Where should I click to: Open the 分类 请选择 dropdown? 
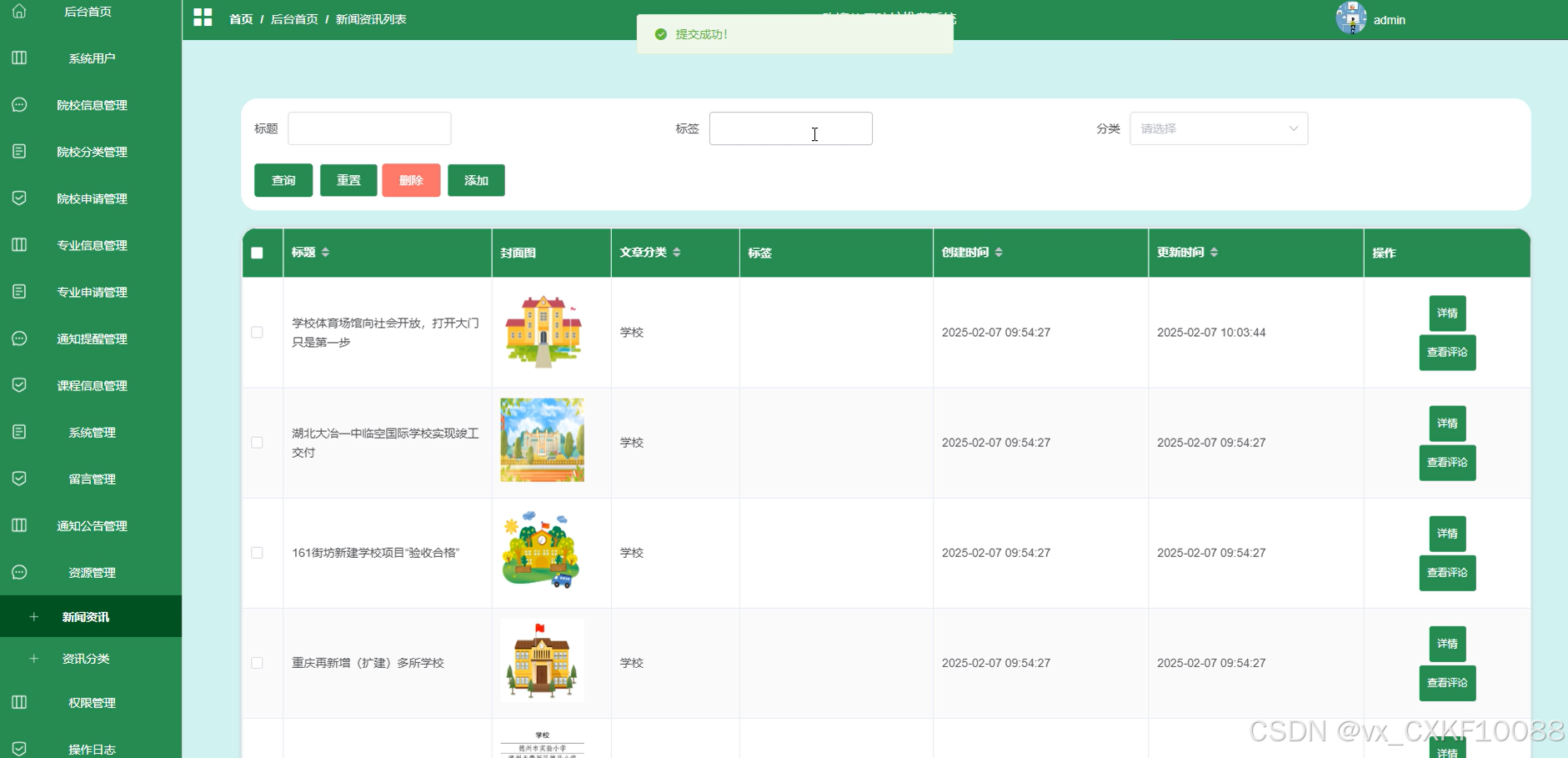tap(1219, 128)
